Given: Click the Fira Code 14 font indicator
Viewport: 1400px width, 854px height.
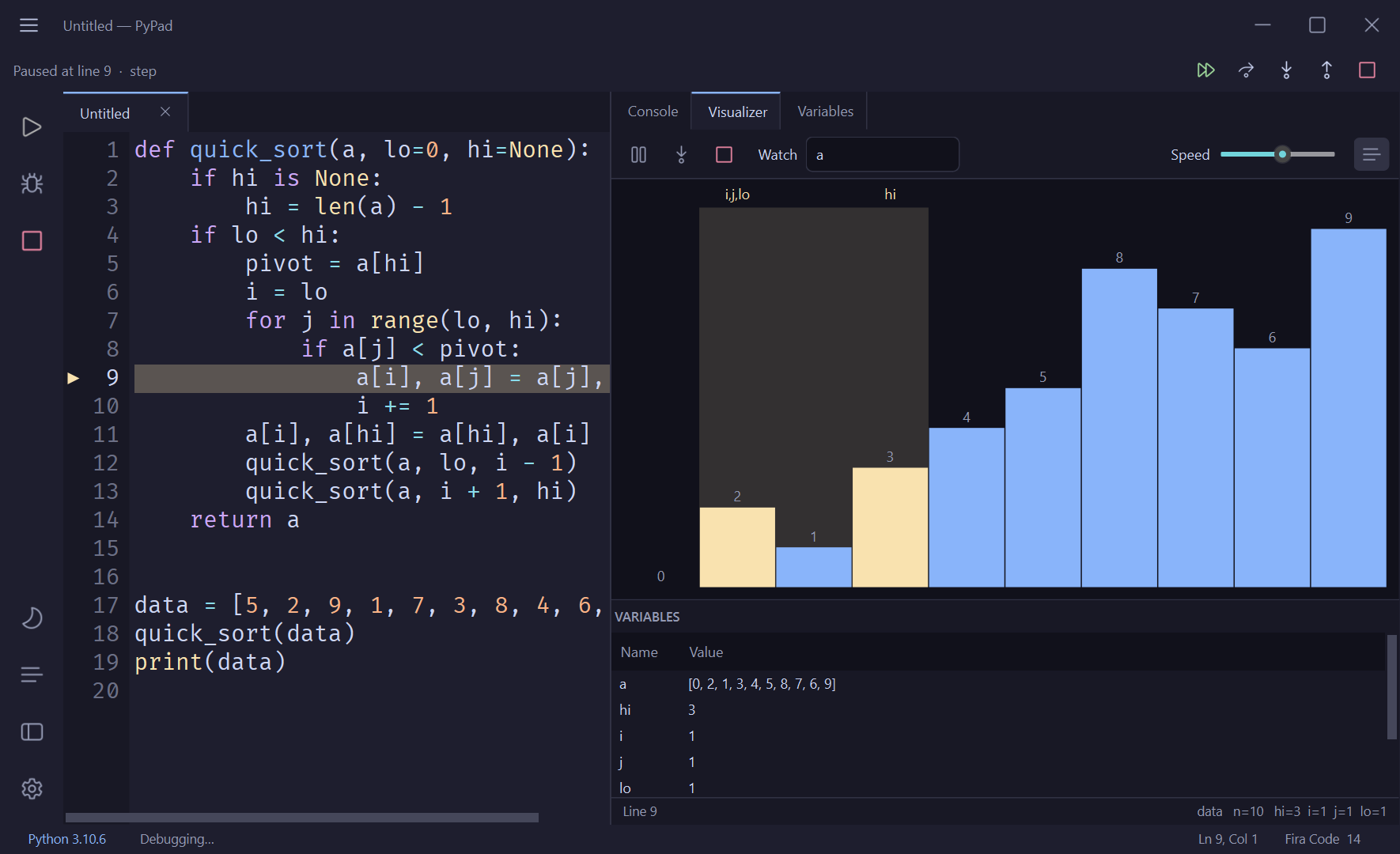Looking at the screenshot, I should 1322,839.
